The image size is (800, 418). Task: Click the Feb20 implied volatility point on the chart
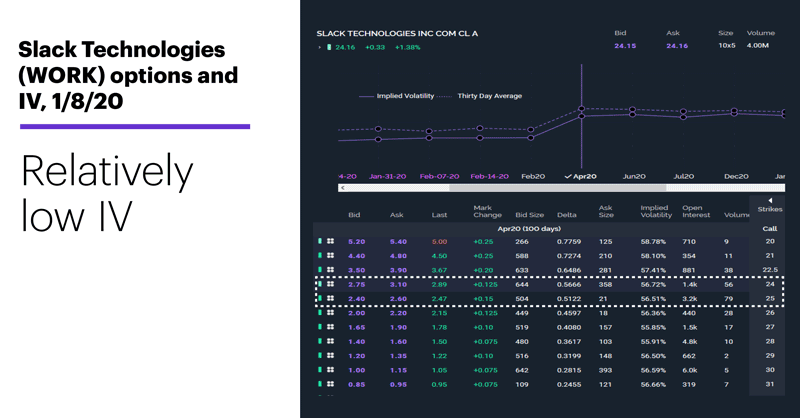[531, 138]
